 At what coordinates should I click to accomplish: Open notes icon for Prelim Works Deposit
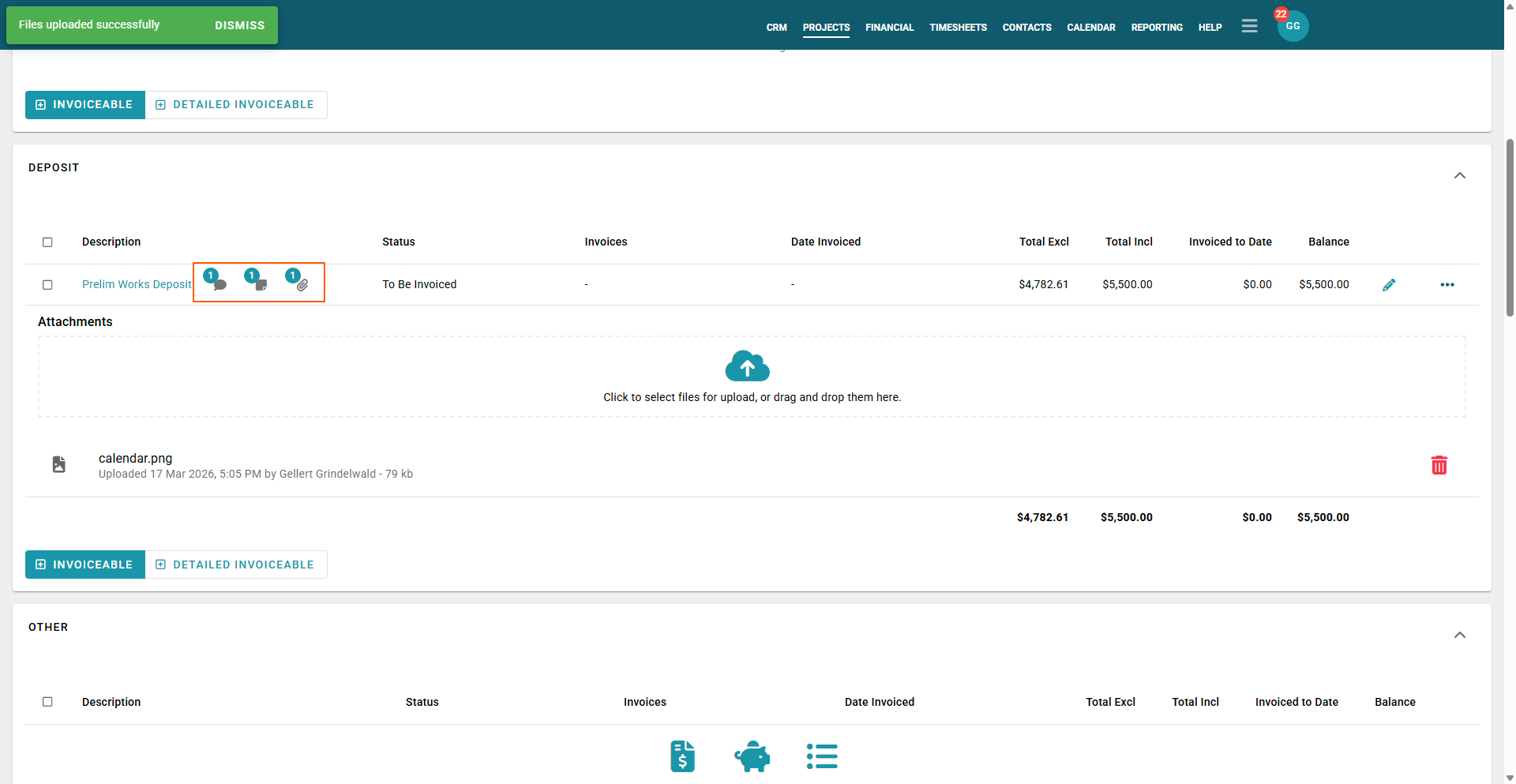point(260,284)
